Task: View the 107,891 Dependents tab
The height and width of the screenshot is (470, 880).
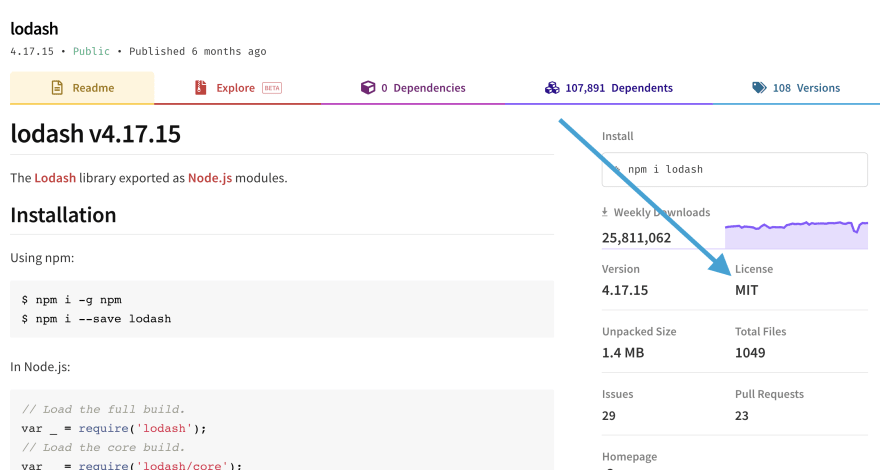Action: 609,88
